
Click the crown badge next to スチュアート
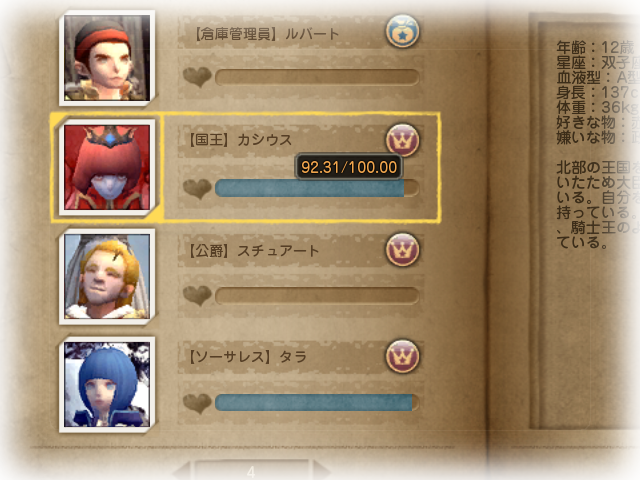point(402,250)
